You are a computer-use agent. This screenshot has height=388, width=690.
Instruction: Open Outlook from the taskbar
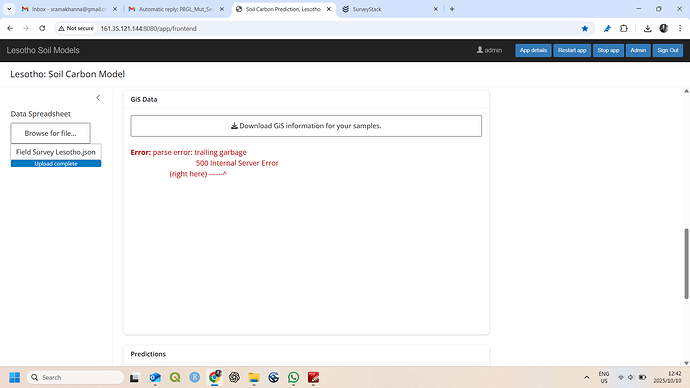coord(155,377)
